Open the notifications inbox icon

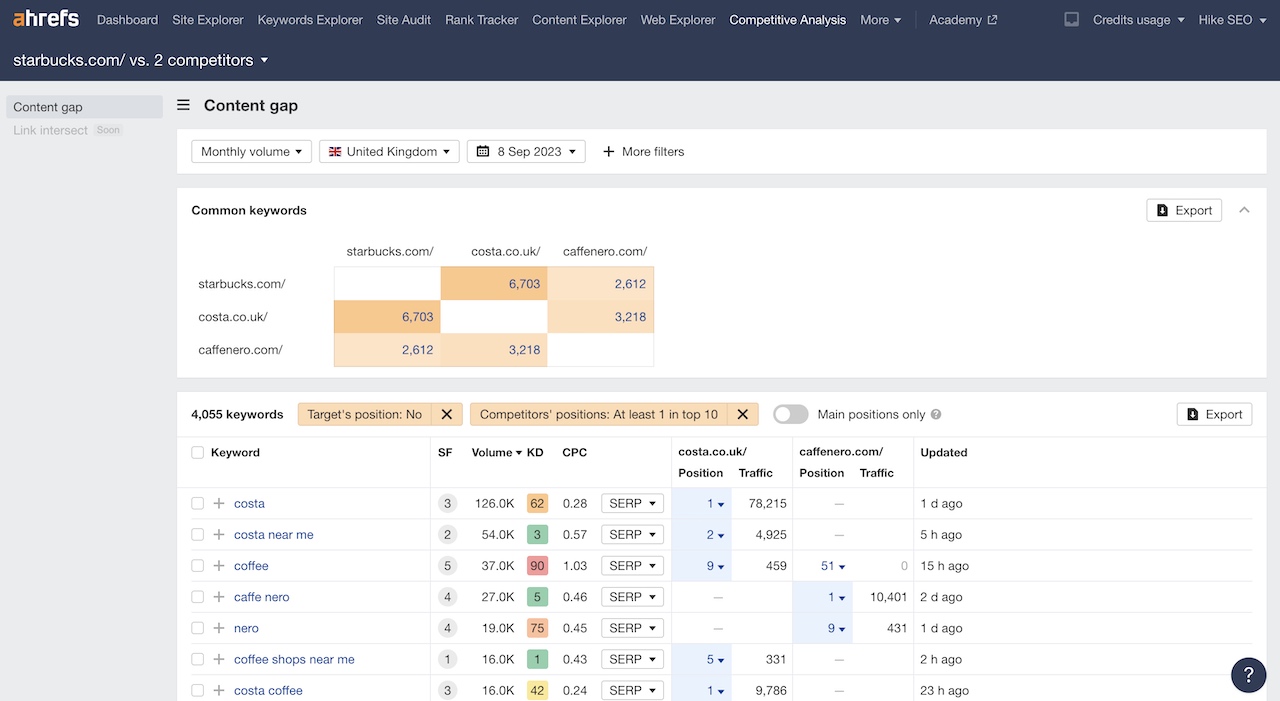[1071, 20]
